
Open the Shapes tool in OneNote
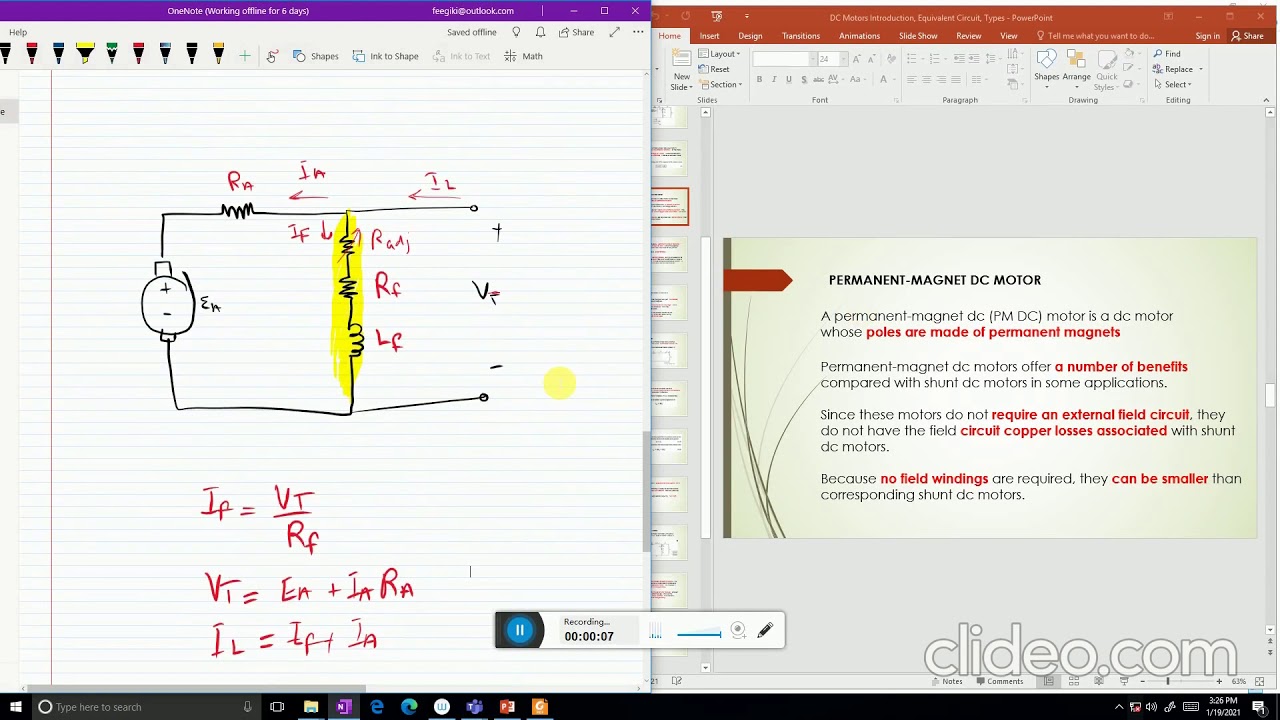coord(315,56)
